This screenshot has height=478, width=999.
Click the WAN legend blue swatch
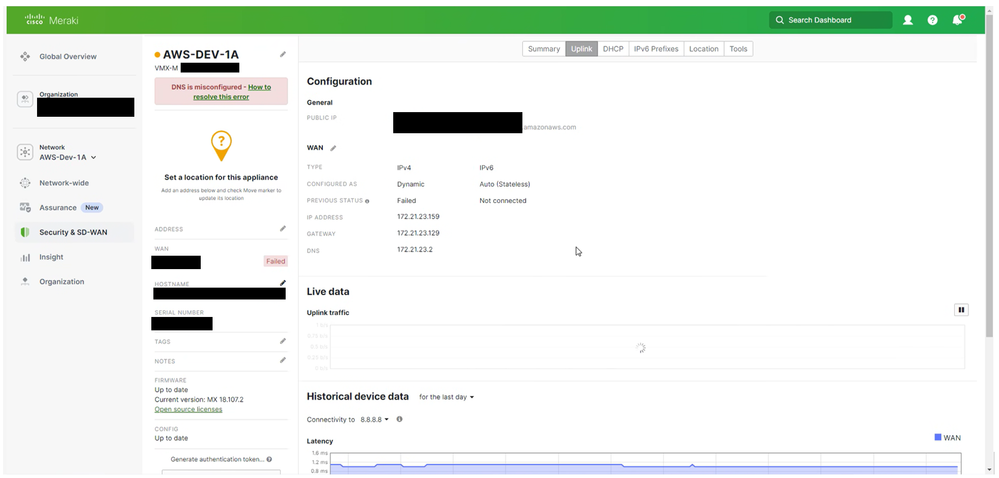[938, 437]
